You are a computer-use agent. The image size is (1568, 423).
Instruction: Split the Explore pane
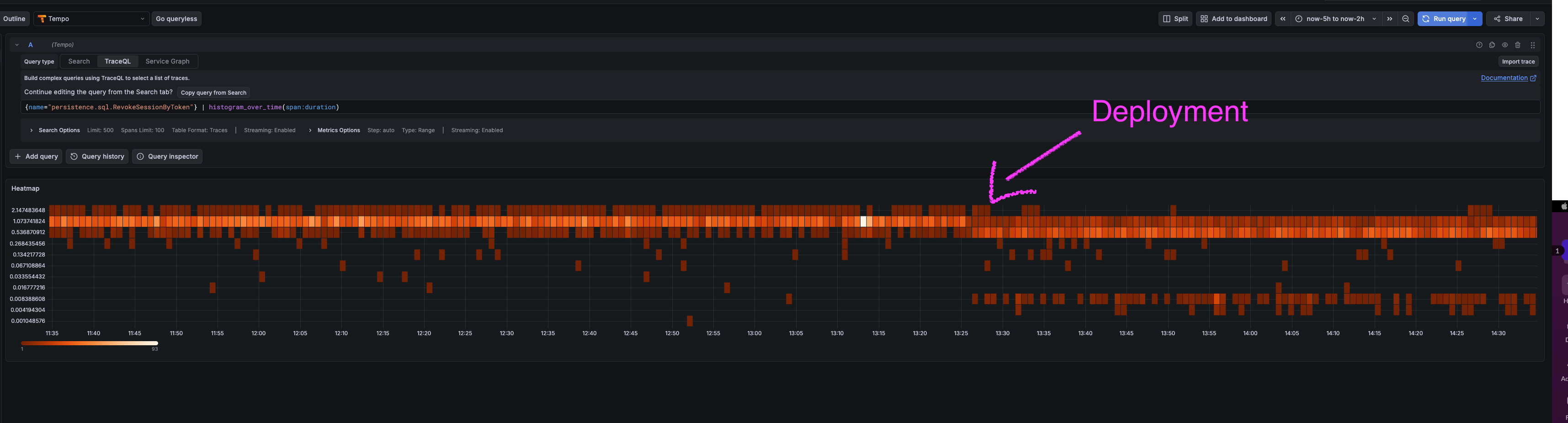1175,19
